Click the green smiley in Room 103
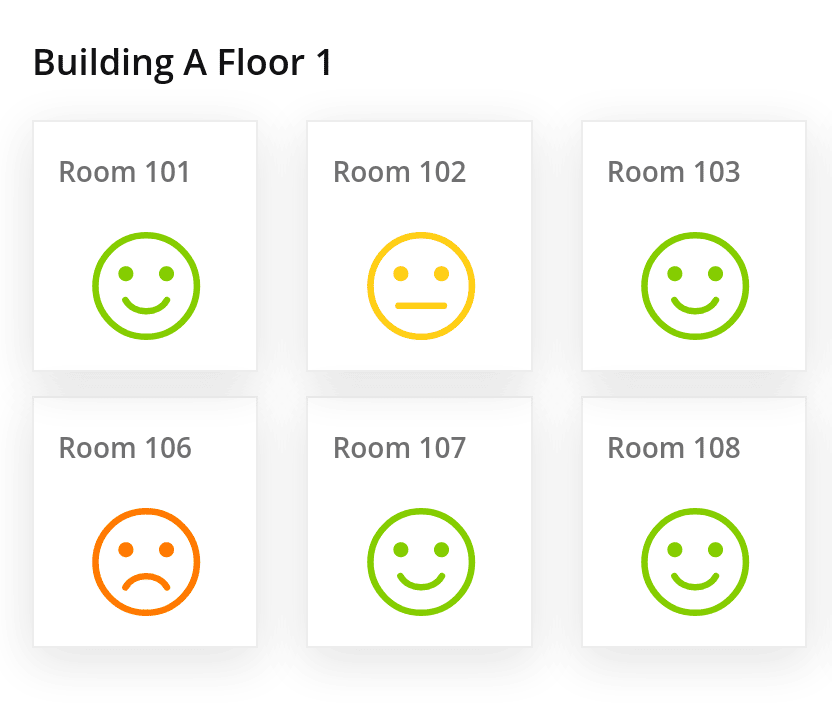Image resolution: width=832 pixels, height=704 pixels. (x=695, y=285)
